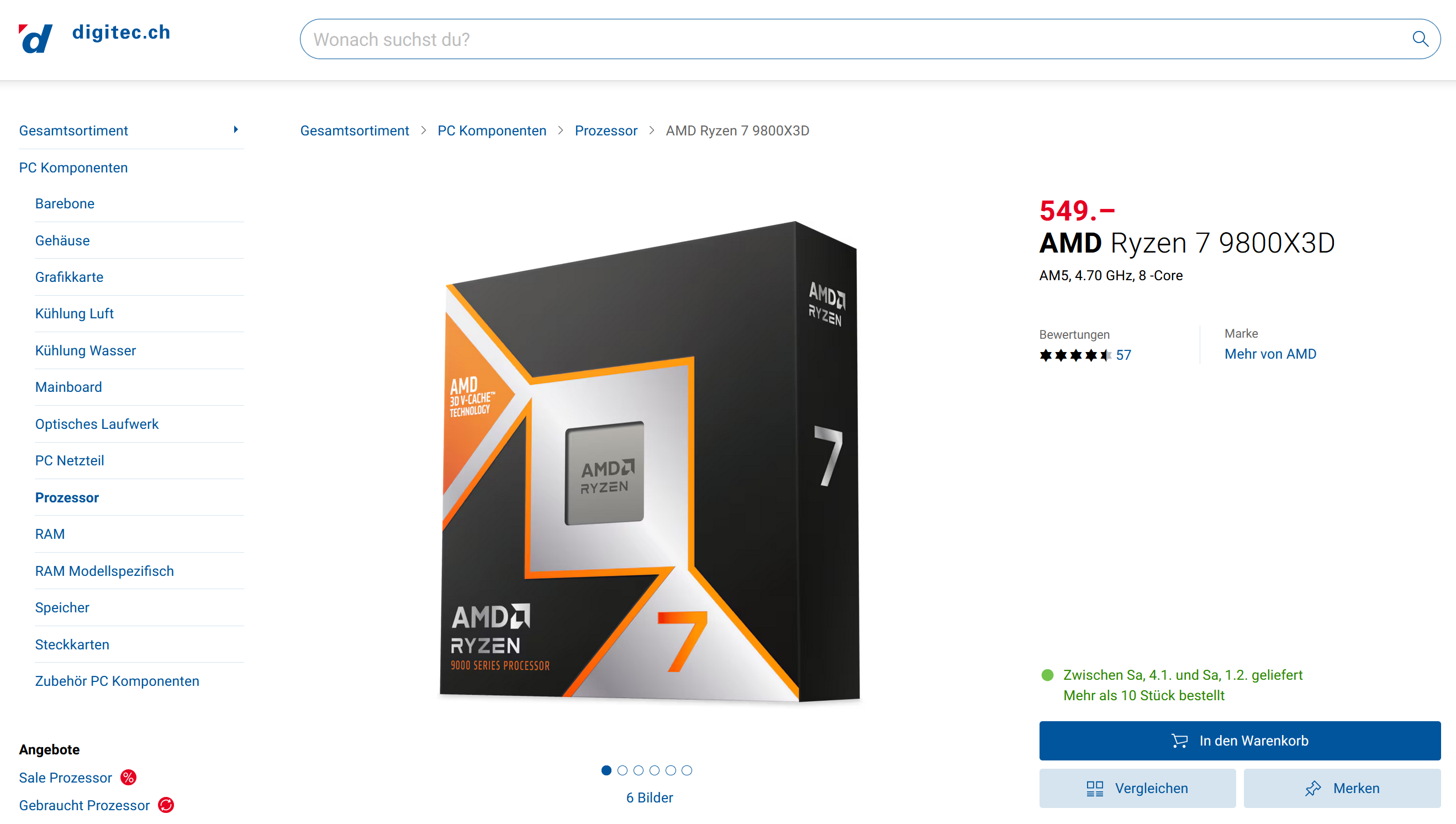Open PC Komponenten in the sidebar

click(73, 167)
